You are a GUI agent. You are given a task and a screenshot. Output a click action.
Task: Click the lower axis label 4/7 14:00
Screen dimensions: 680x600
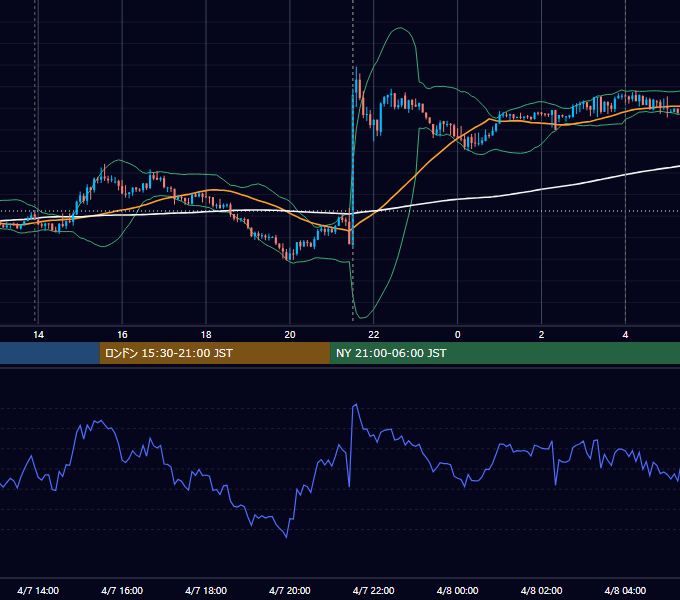[x=38, y=590]
